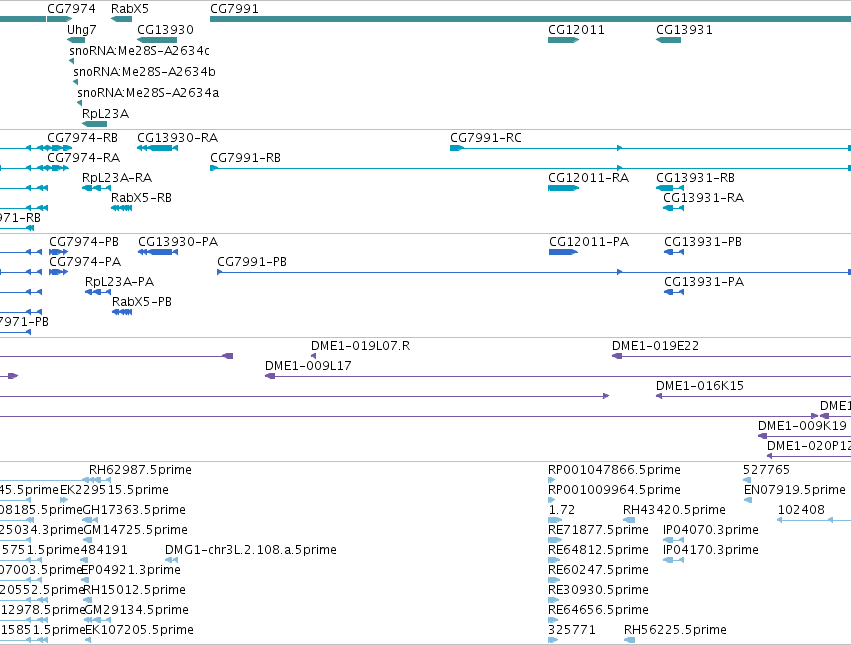Select the CG7991 gene bar
Viewport: 851px width, 645px height.
click(530, 19)
